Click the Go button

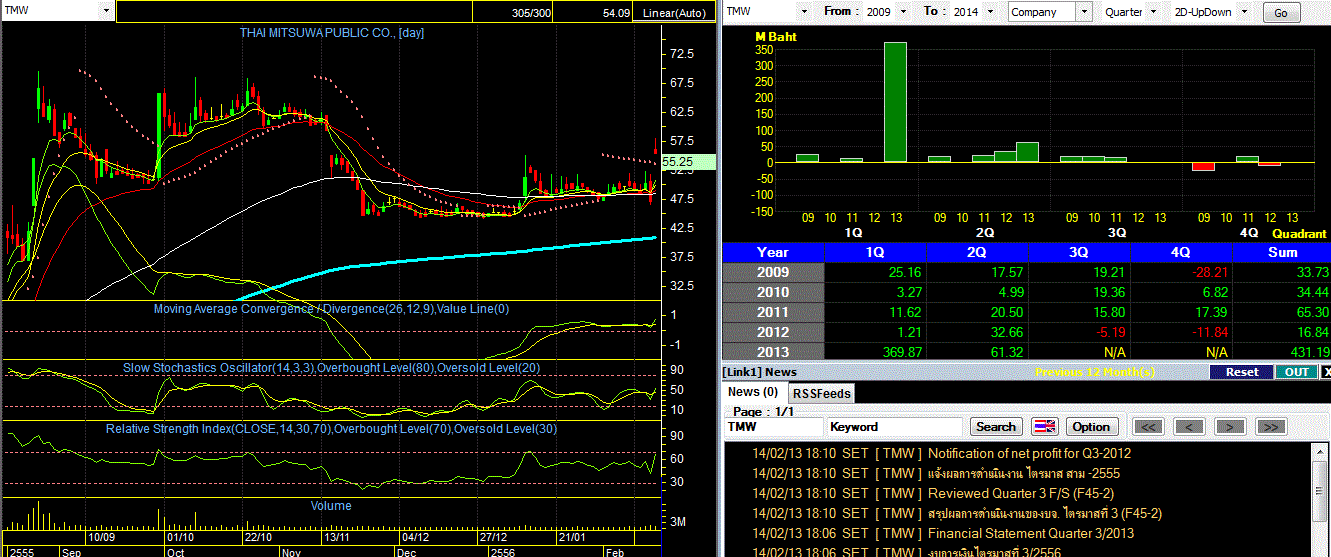1281,13
